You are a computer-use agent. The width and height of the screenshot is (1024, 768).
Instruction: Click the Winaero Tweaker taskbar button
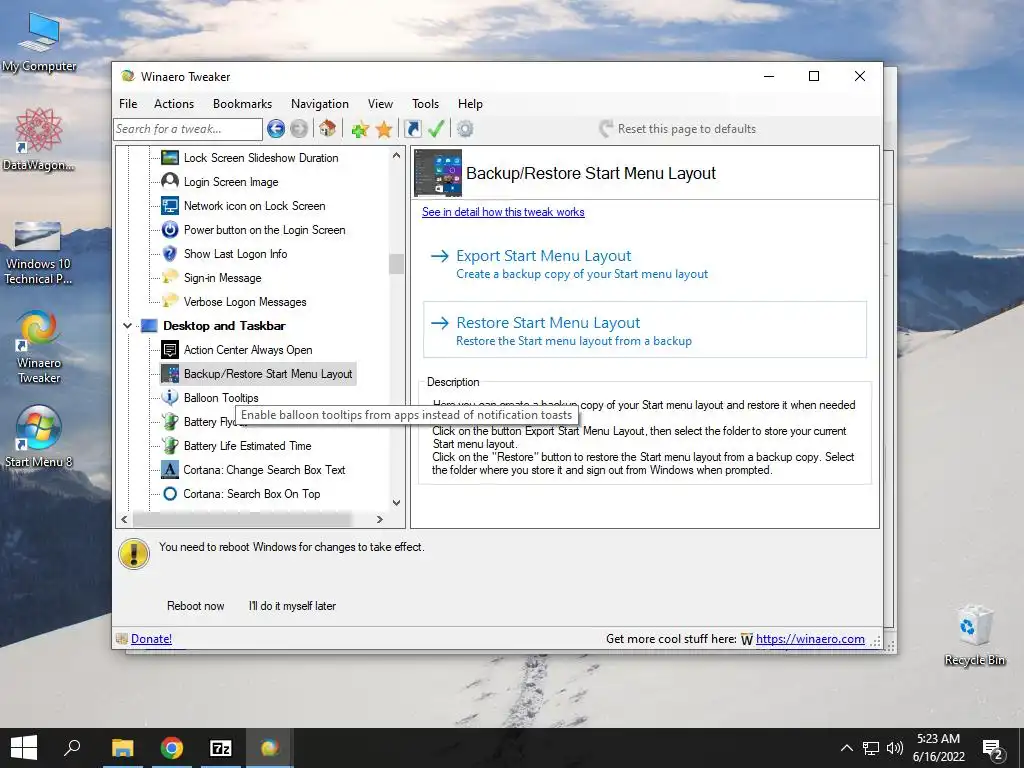point(270,748)
